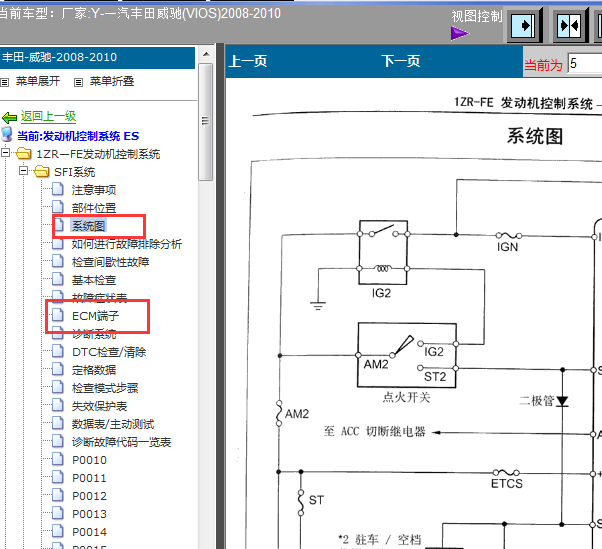The height and width of the screenshot is (549, 602).
Task: Click the 当前为 label
Action: [543, 65]
